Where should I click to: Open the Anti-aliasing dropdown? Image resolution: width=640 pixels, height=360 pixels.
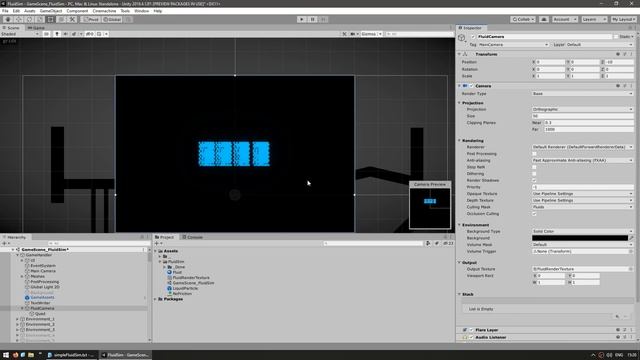click(x=582, y=160)
